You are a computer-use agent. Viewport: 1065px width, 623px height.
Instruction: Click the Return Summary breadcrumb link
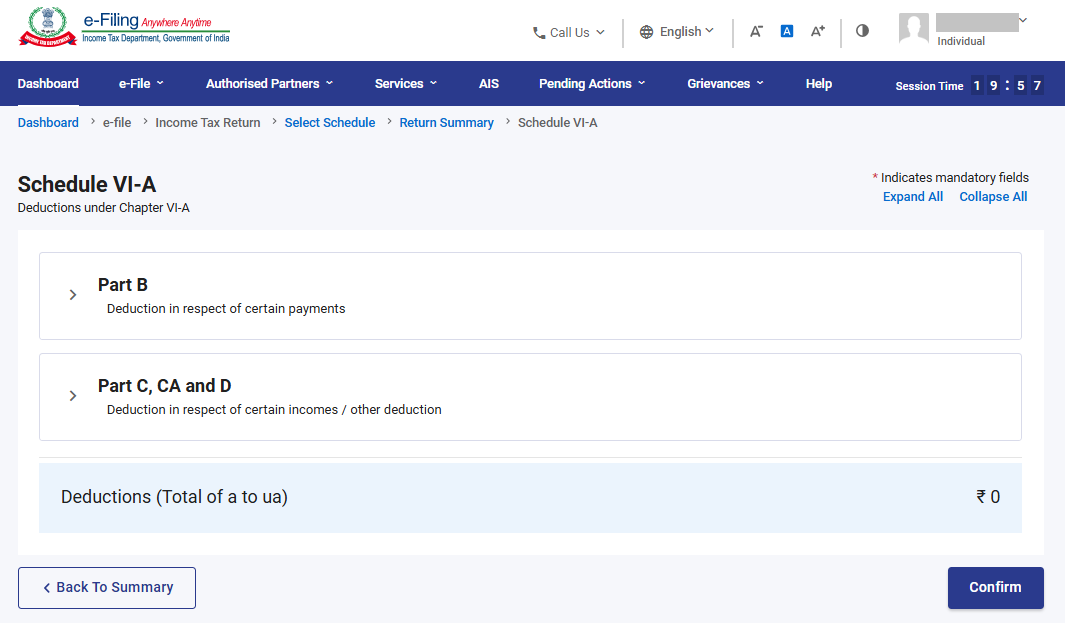tap(446, 122)
